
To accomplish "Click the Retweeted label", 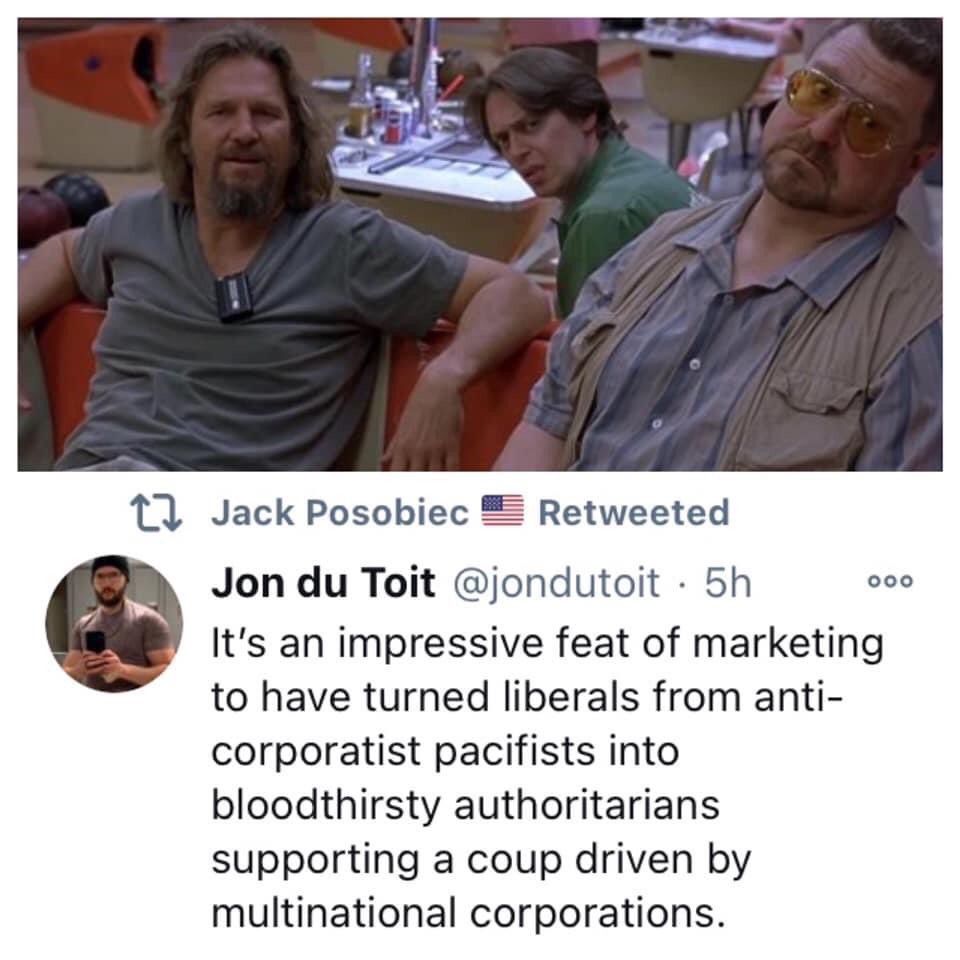I will click(x=634, y=512).
